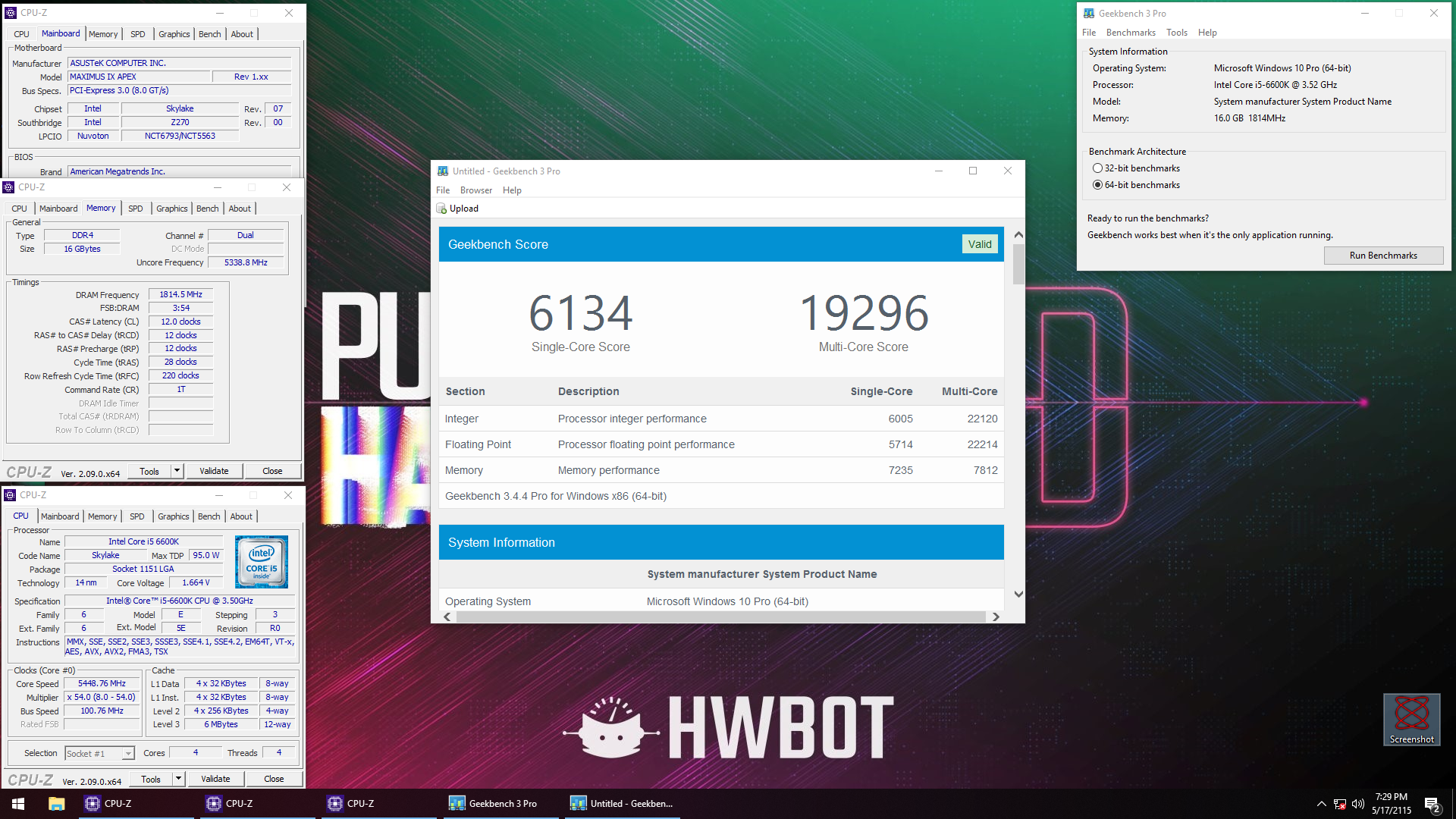Click CPU-Z mainboard window title icon
Viewport: 1456px width, 819px height.
pyautogui.click(x=11, y=13)
